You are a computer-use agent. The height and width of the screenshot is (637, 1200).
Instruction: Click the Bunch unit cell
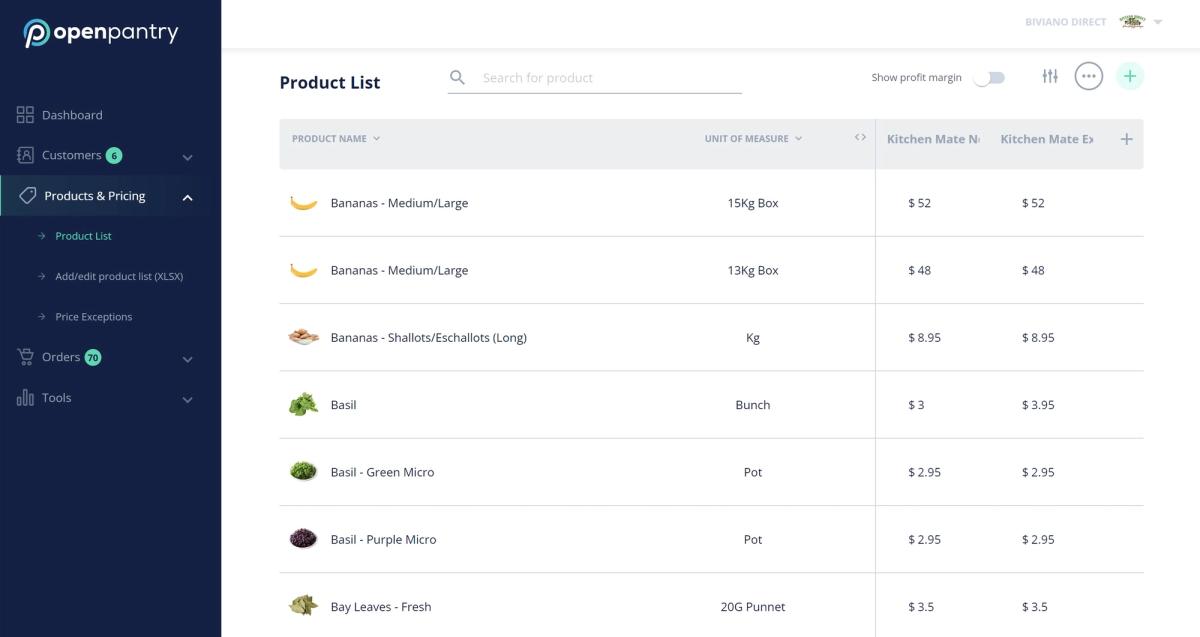pos(753,405)
